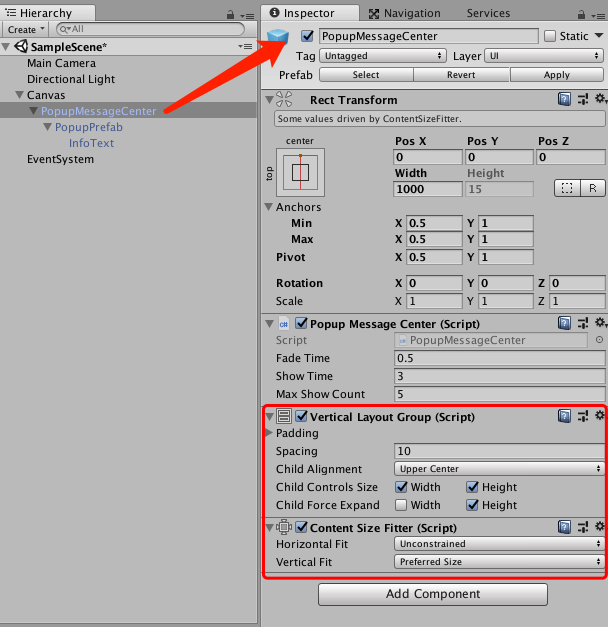Screen dimensions: 608x627
Task: Open Content Size Fitter preset icon
Action: 583,527
